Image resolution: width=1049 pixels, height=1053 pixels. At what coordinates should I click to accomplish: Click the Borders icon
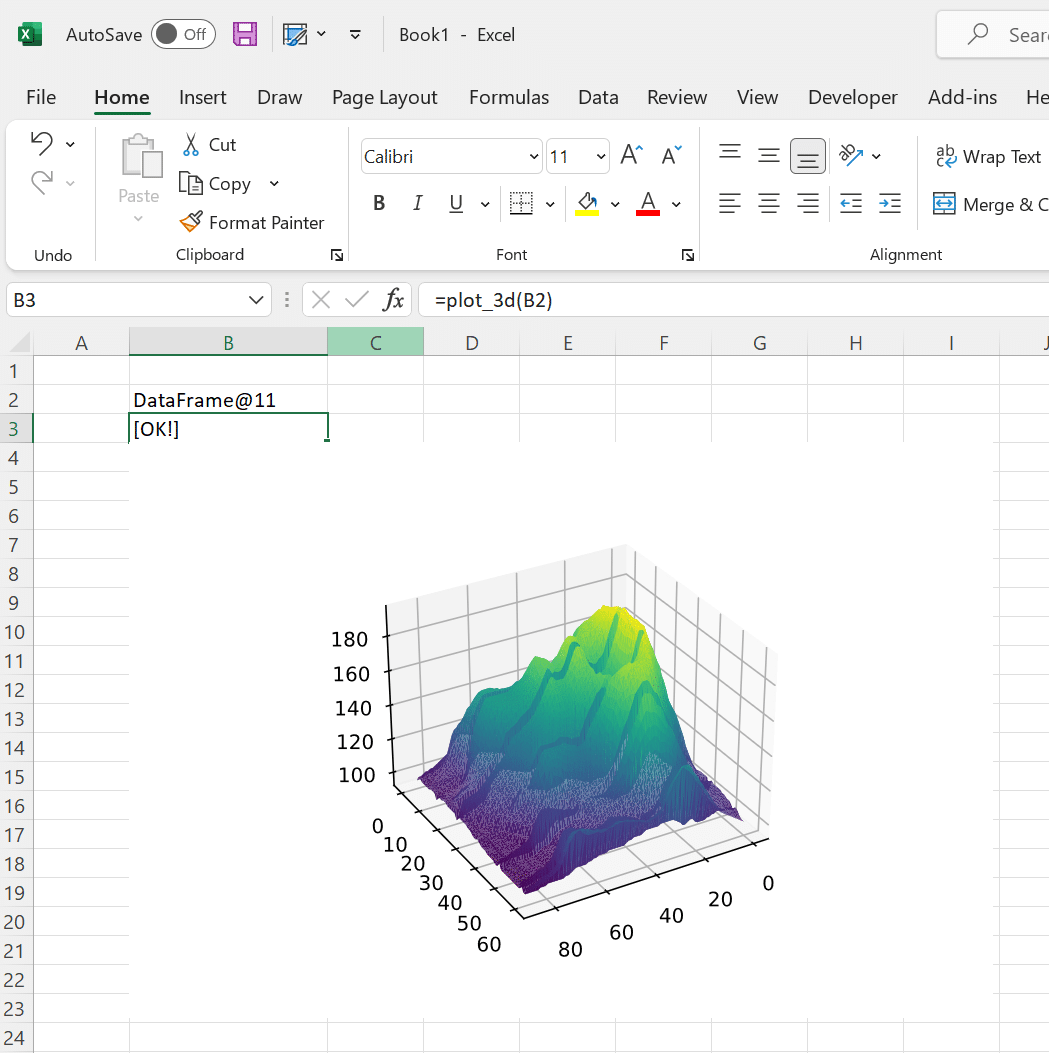tap(521, 203)
